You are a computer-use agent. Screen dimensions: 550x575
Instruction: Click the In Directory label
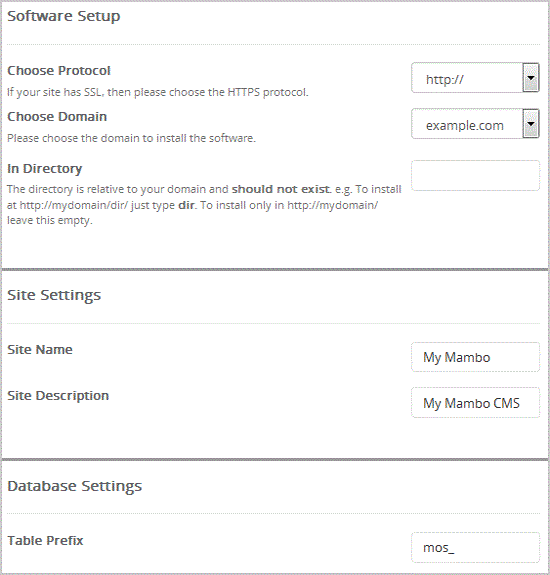click(45, 169)
